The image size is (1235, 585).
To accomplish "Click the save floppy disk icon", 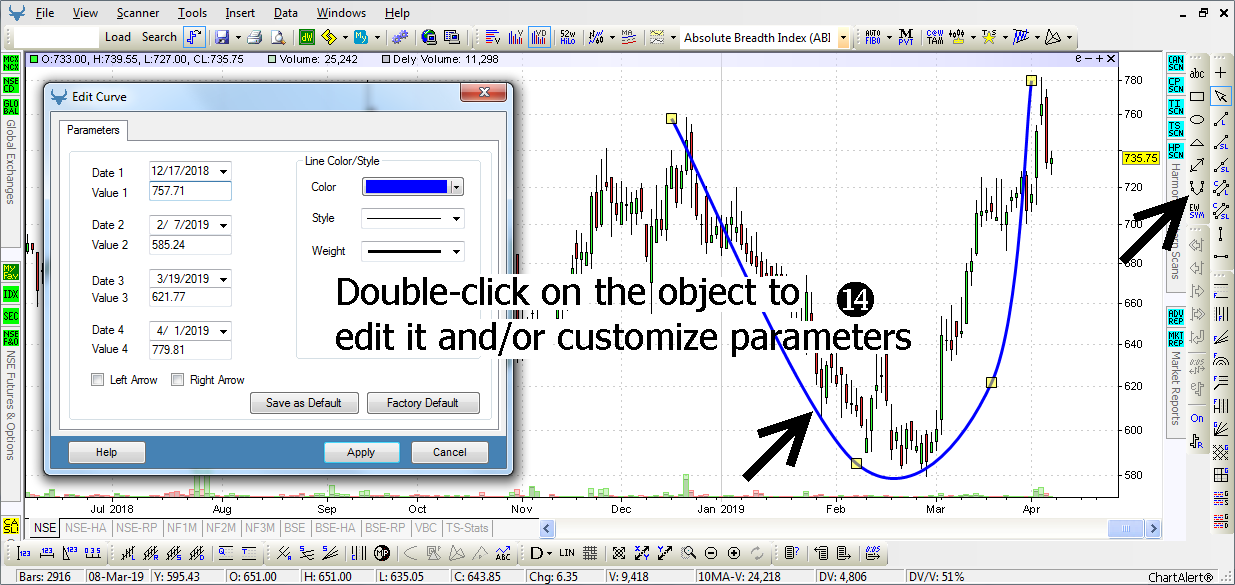I will click(x=221, y=37).
